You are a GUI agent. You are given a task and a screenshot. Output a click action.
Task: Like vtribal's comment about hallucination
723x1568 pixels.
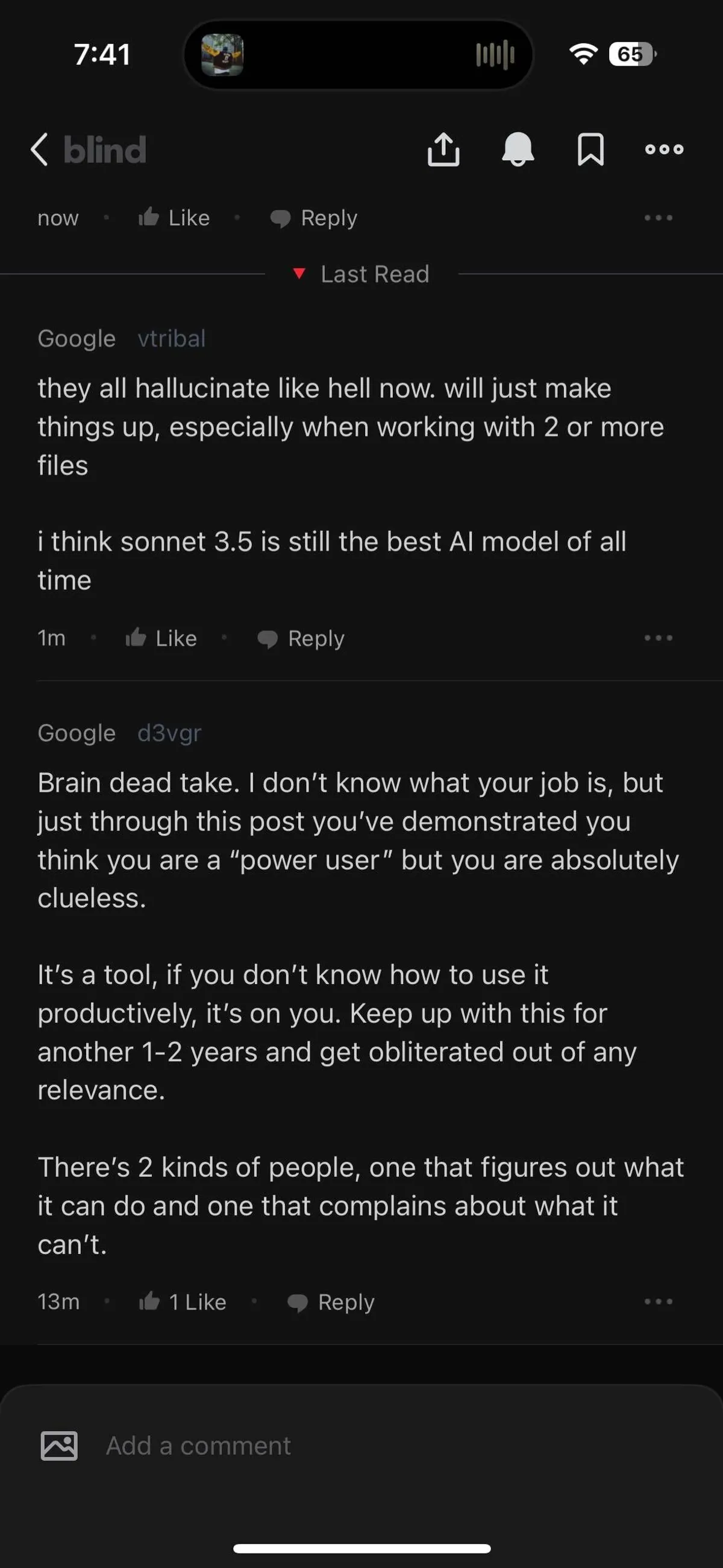click(x=161, y=638)
